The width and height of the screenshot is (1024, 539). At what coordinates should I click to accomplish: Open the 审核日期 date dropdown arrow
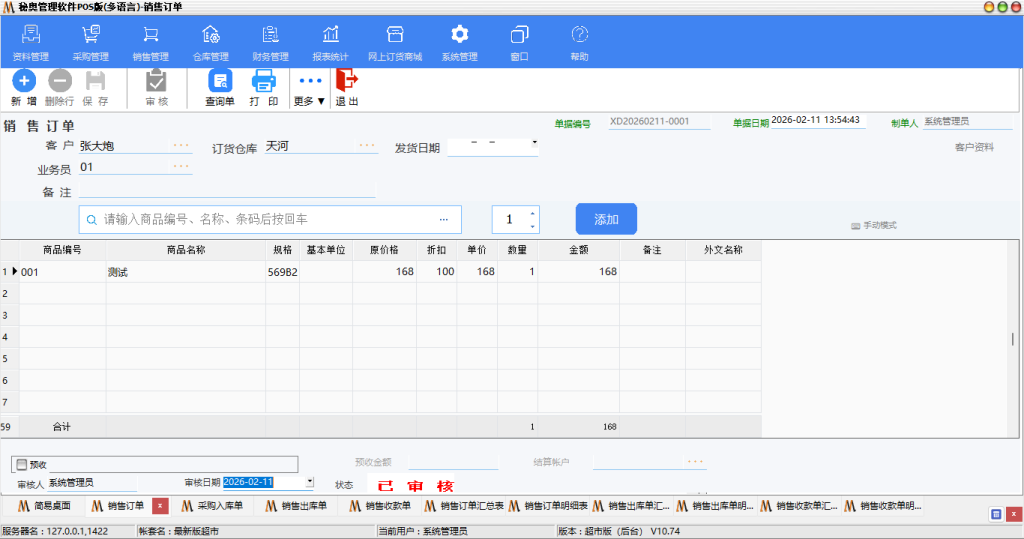tap(309, 481)
